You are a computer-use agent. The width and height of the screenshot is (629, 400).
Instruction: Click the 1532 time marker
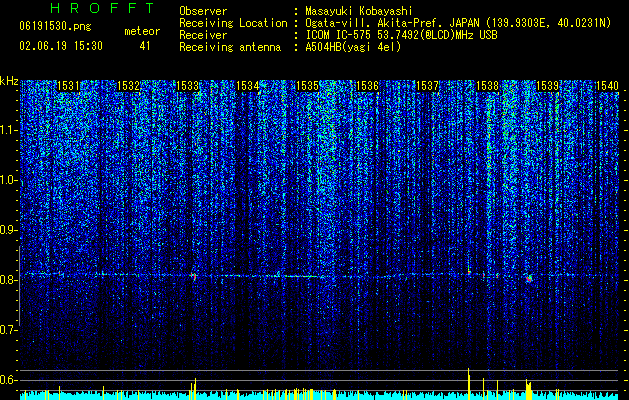tap(128, 86)
